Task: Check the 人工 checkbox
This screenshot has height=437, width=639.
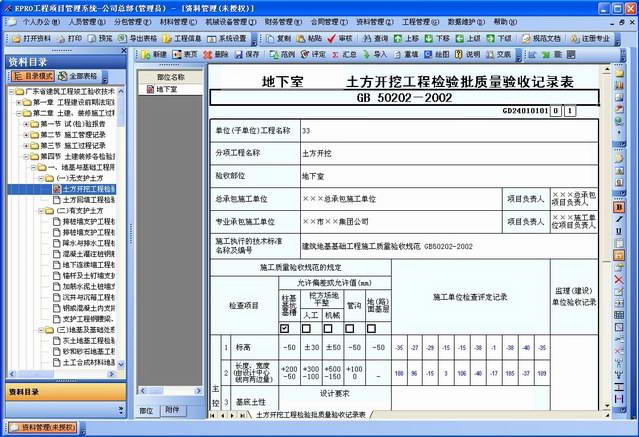Action: click(x=306, y=328)
